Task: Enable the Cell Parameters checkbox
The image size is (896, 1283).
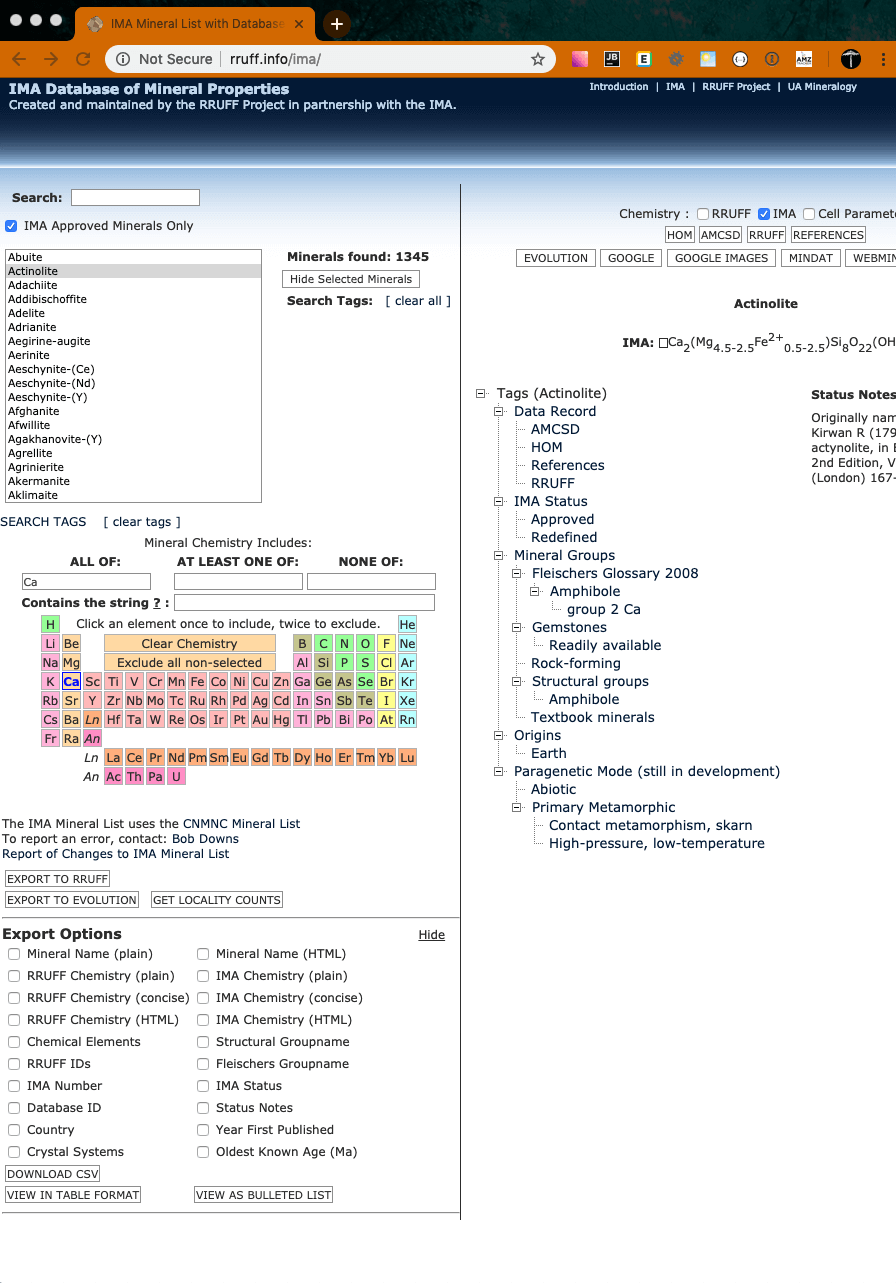Action: tap(809, 214)
